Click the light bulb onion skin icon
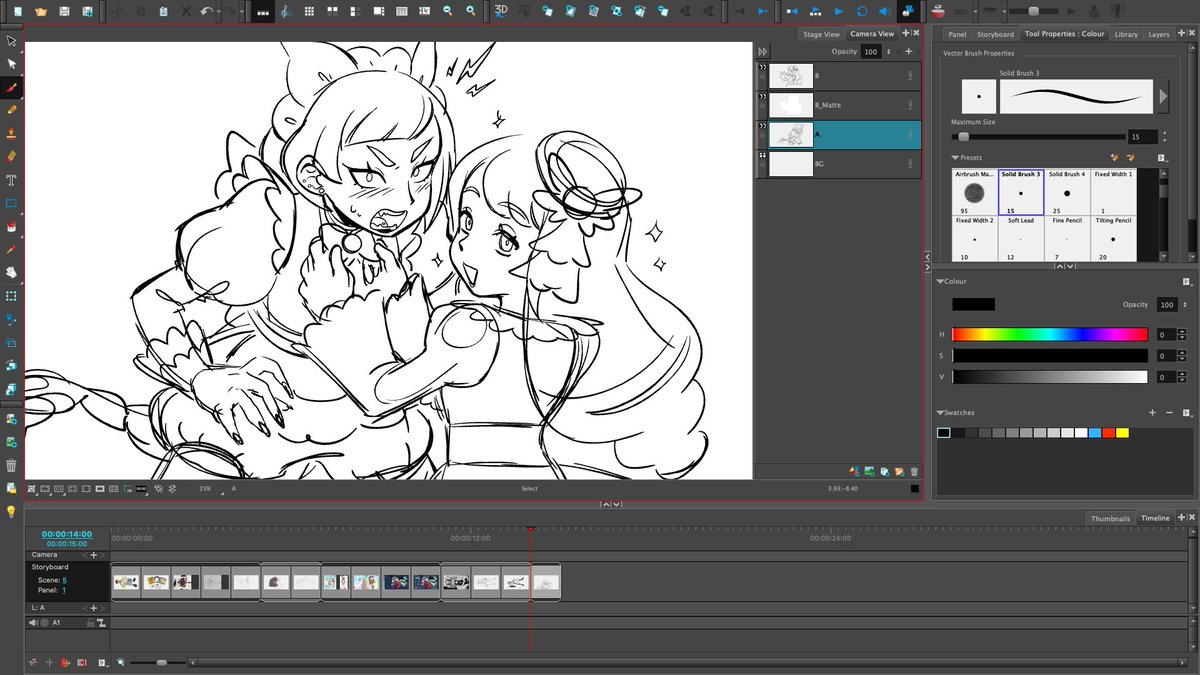 coord(11,511)
